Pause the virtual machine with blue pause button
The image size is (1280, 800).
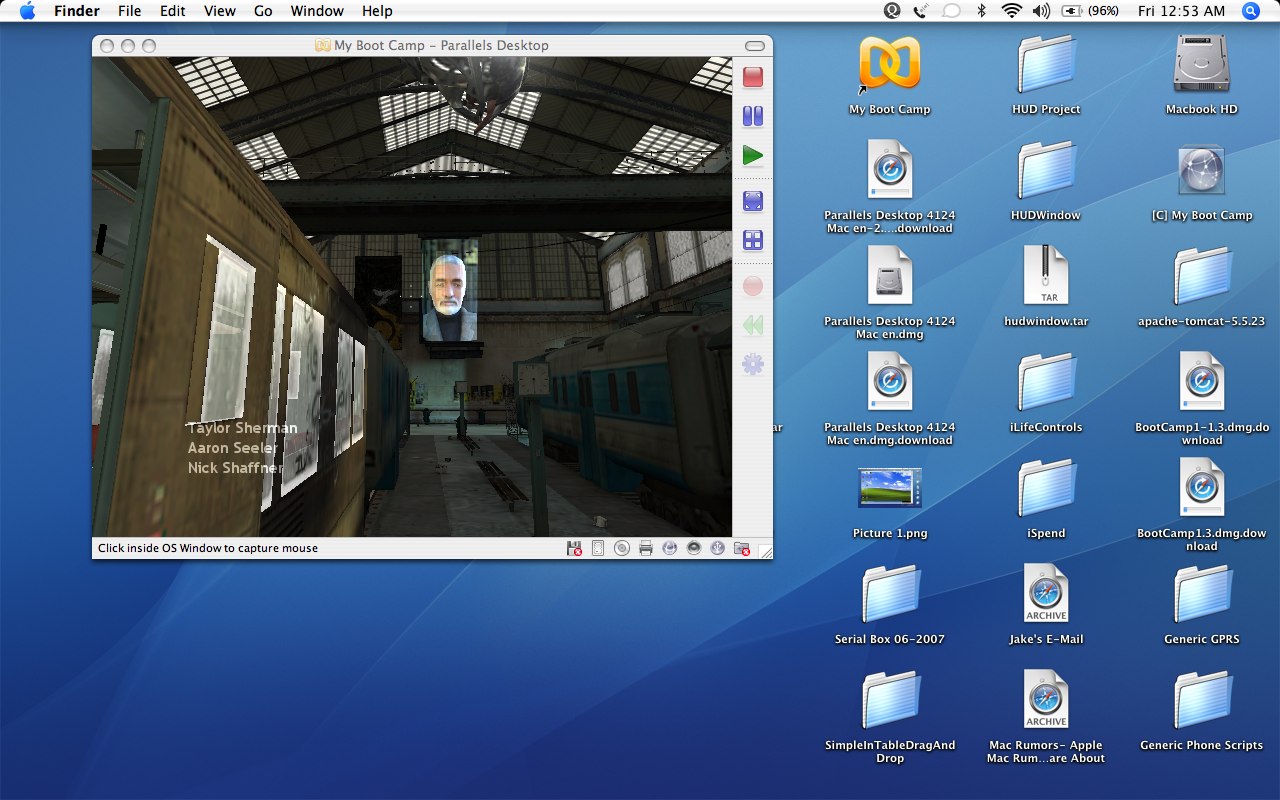[x=753, y=116]
